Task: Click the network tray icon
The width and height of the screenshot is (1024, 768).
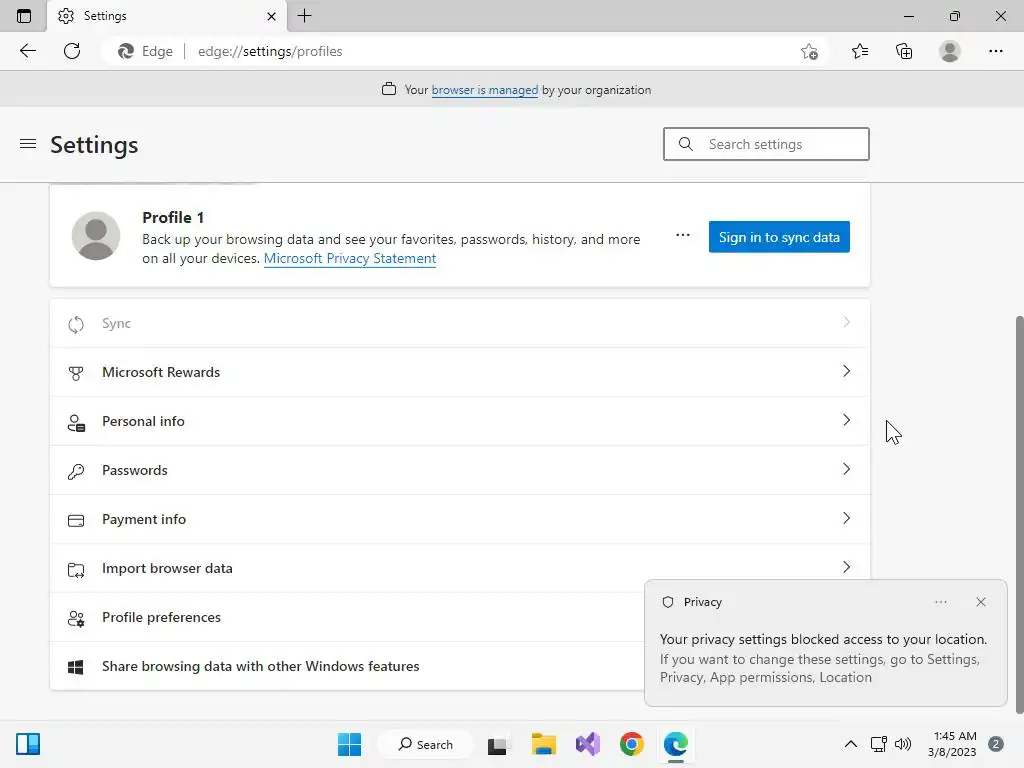Action: 878,744
